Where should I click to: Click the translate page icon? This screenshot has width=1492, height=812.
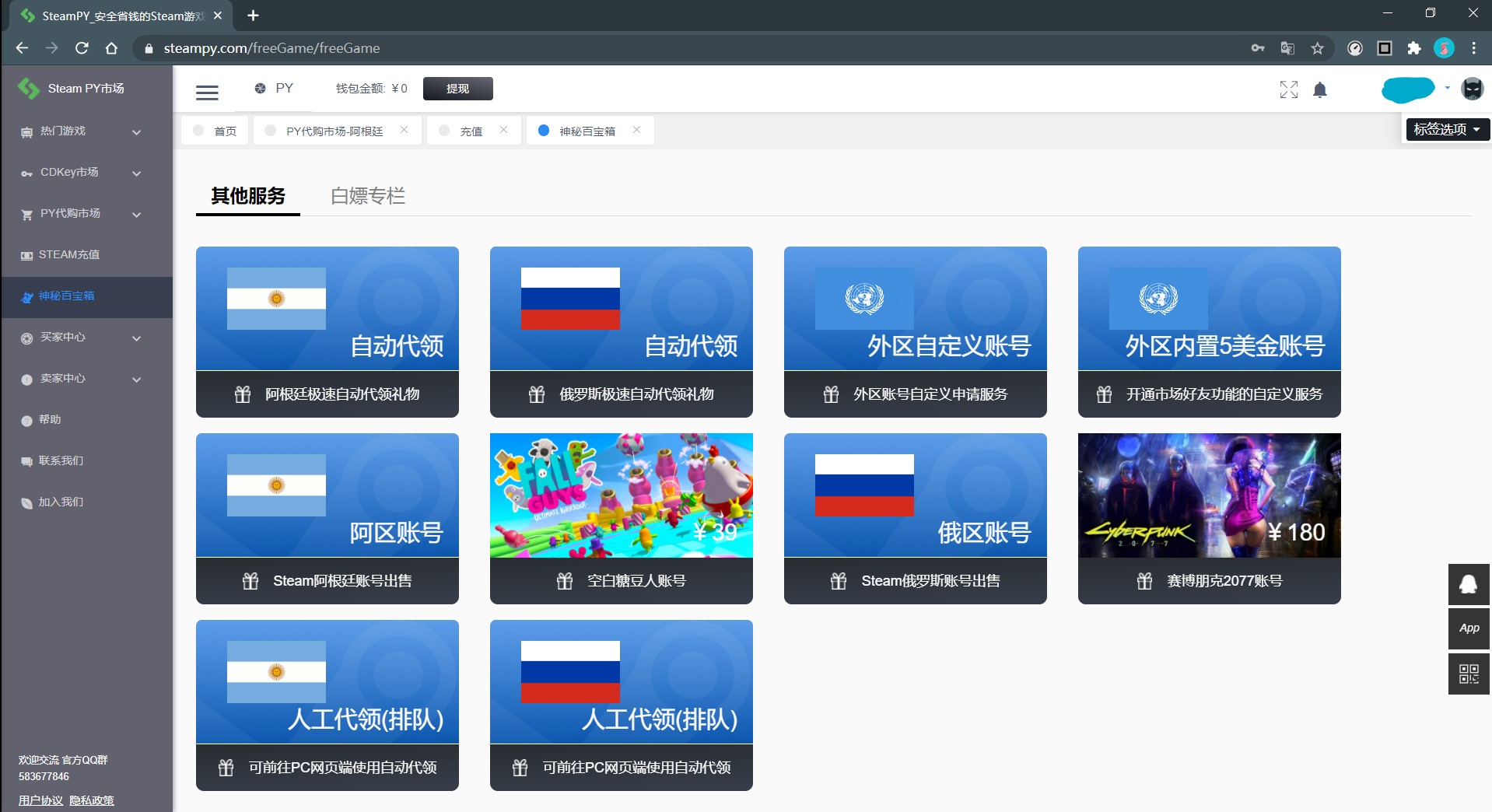[1287, 48]
